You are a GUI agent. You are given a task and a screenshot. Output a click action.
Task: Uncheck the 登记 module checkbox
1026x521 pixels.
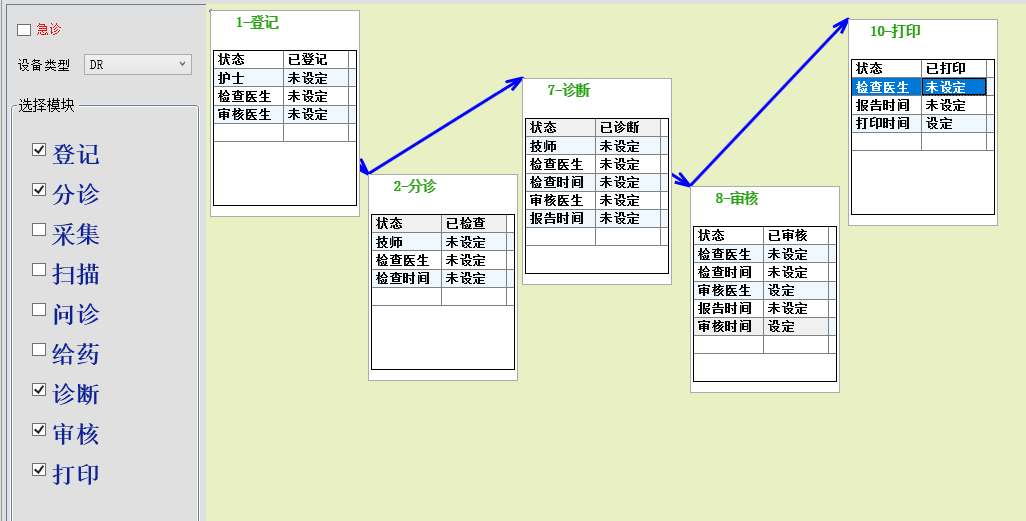pyautogui.click(x=39, y=150)
